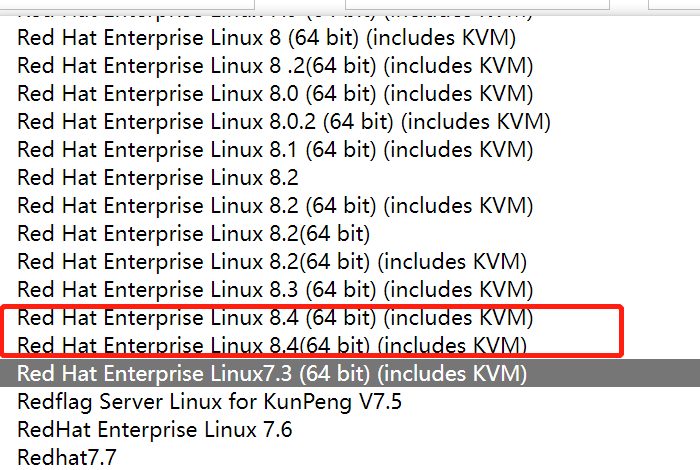Image resolution: width=700 pixels, height=470 pixels.
Task: Choose Red Hat Enterprise Linux 8 .2(64 bit) entry
Action: [275, 66]
